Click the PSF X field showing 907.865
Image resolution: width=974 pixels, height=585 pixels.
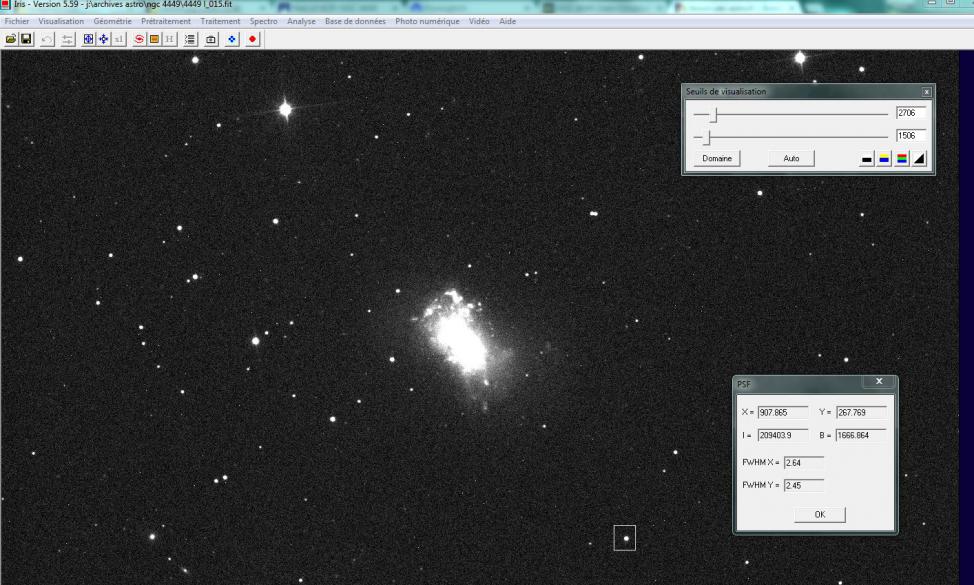coord(783,412)
